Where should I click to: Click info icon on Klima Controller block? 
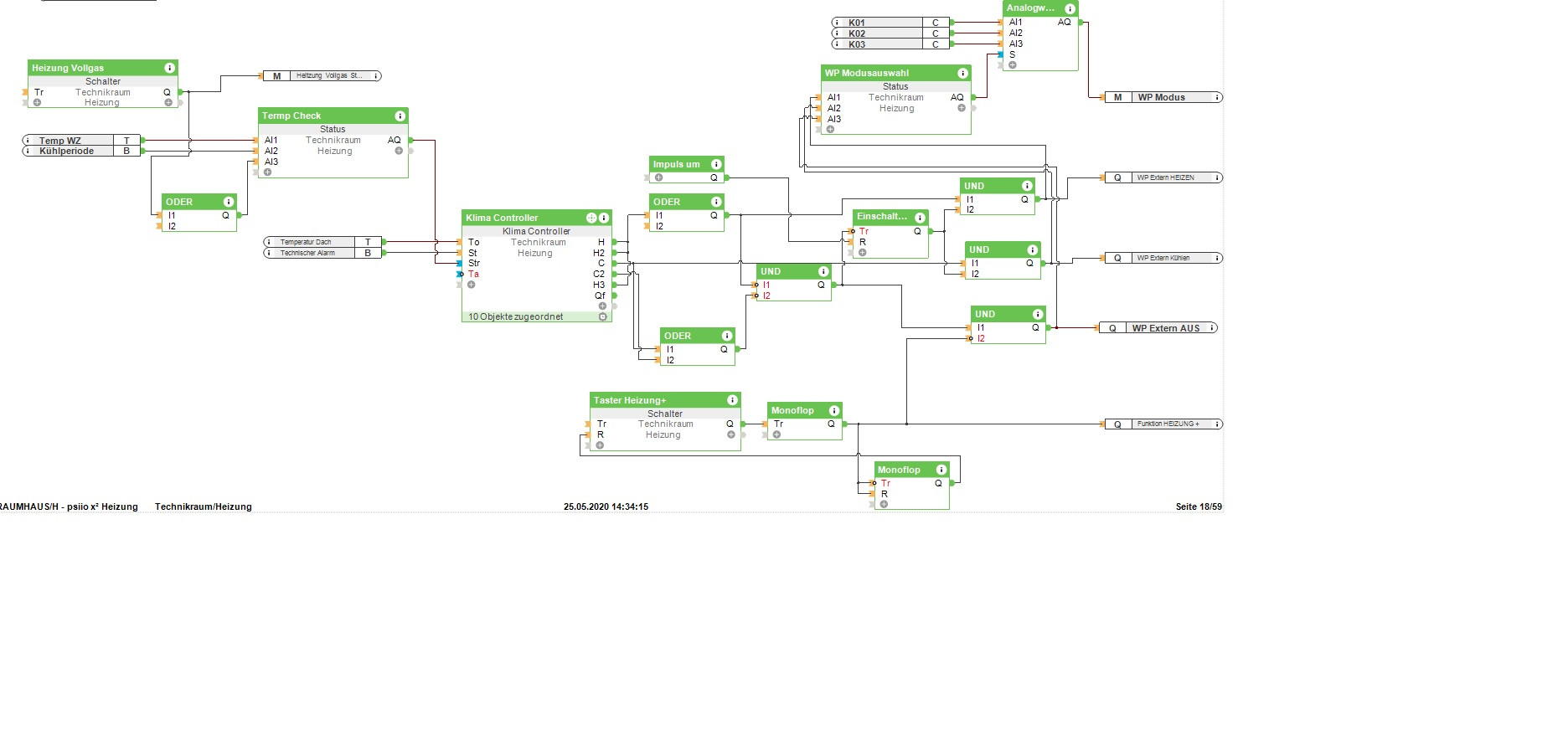[604, 218]
